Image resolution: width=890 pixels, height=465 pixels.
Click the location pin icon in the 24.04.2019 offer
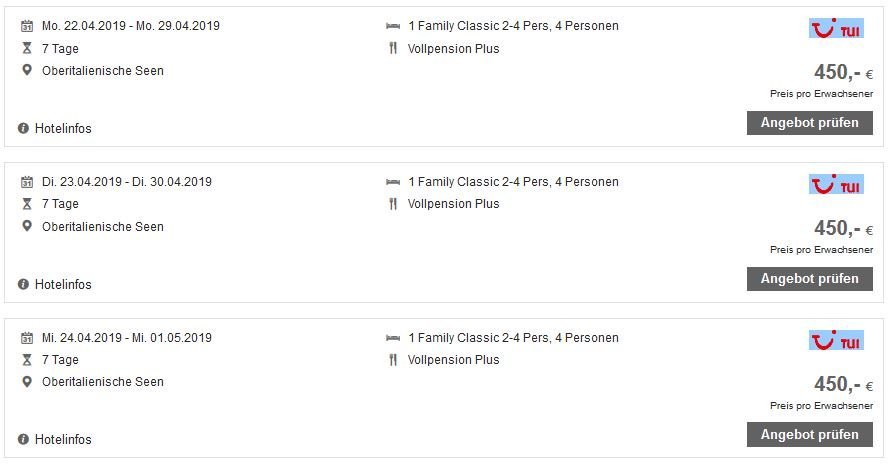coord(27,382)
